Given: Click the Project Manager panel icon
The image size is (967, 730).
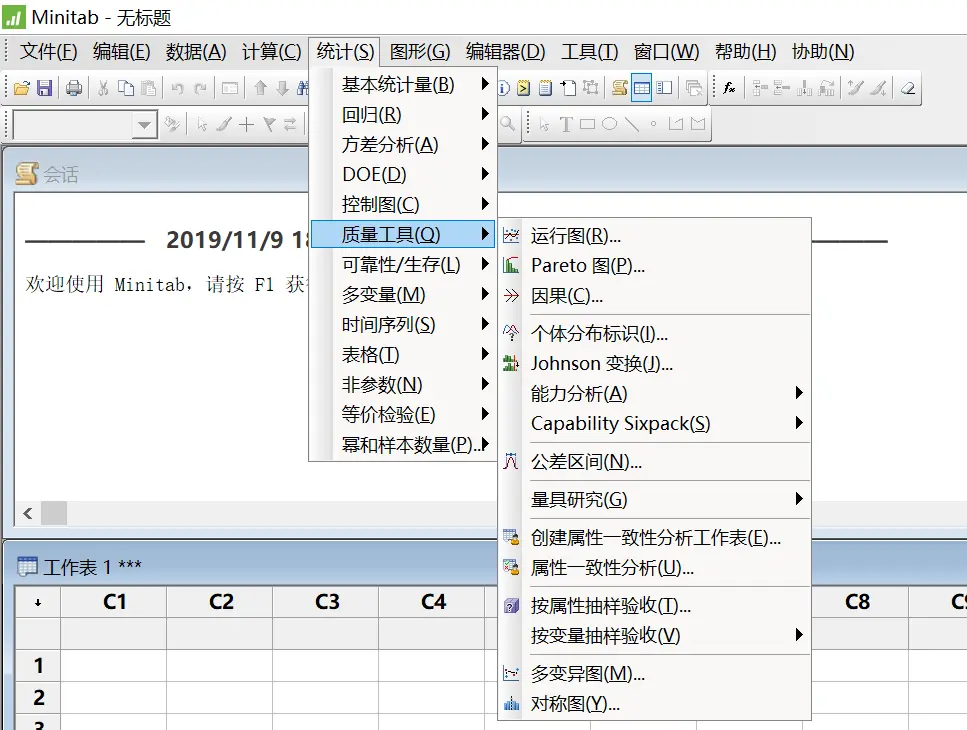Looking at the screenshot, I should click(665, 88).
